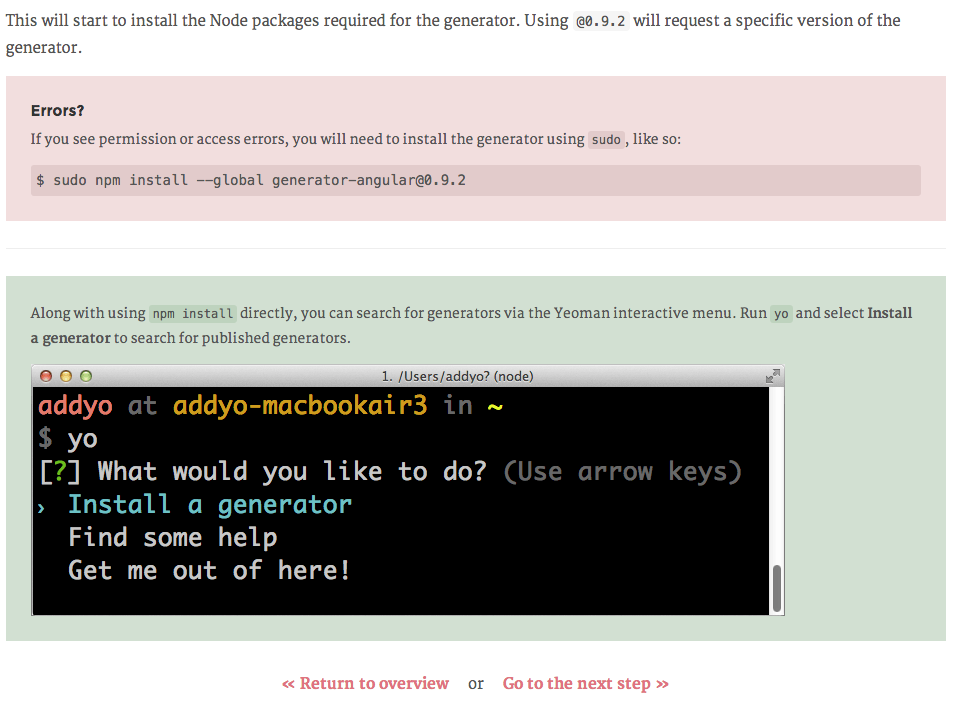Click the '$ yo' command line in terminal

tap(68, 439)
